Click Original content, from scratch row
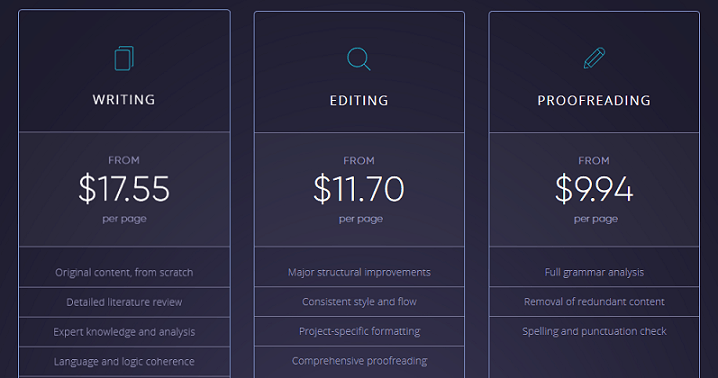 pos(124,272)
